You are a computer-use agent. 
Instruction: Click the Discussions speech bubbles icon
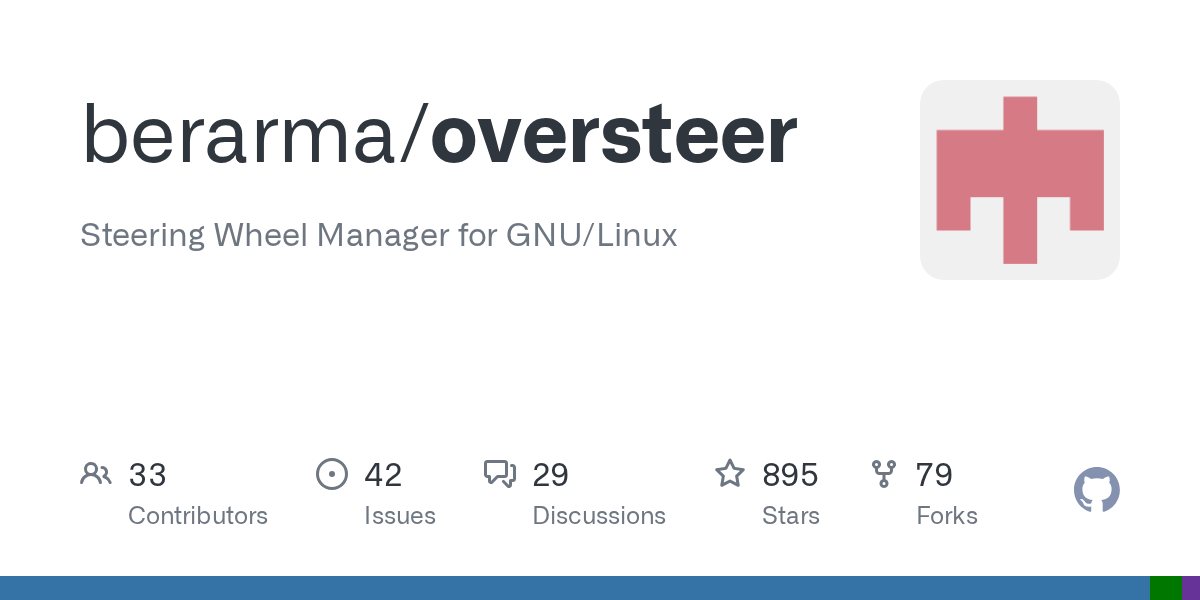coord(499,474)
